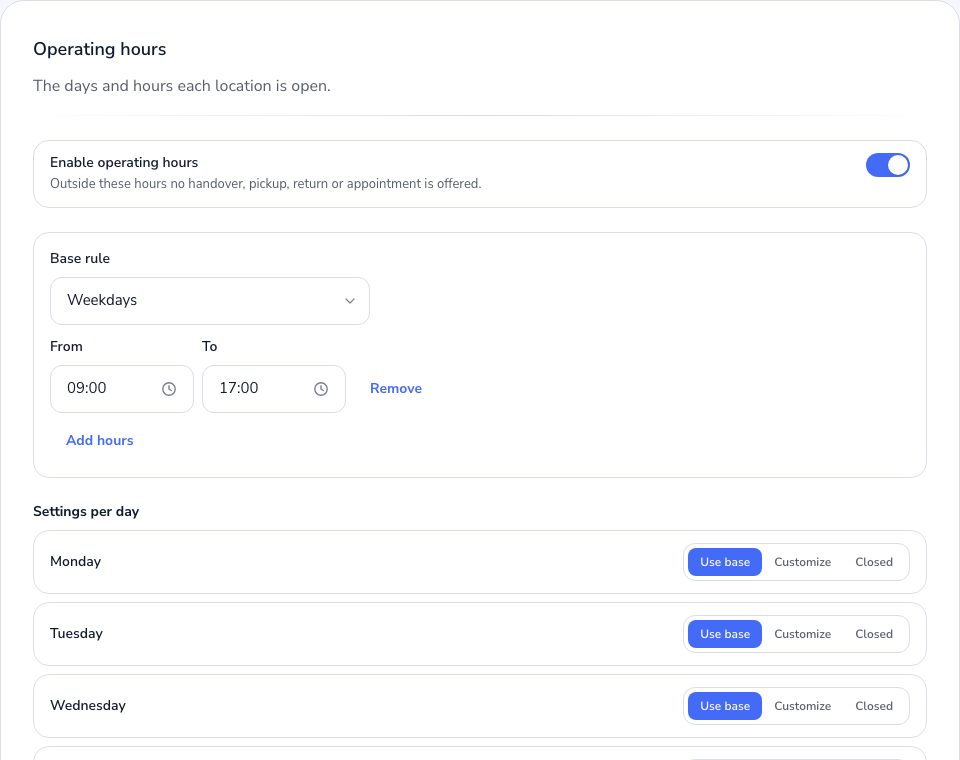Set Tuesday to Closed

(874, 634)
